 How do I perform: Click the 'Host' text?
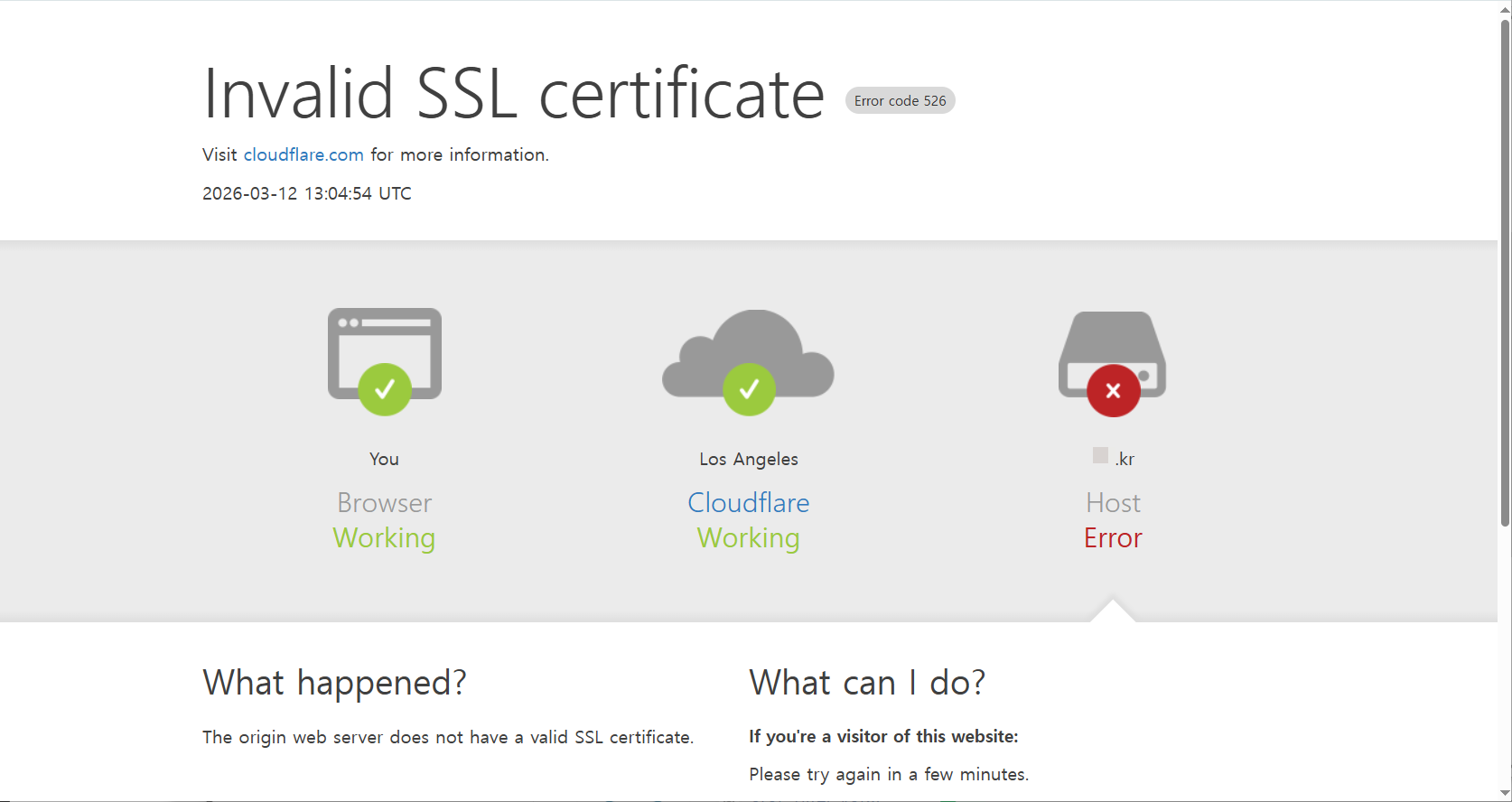point(1114,502)
